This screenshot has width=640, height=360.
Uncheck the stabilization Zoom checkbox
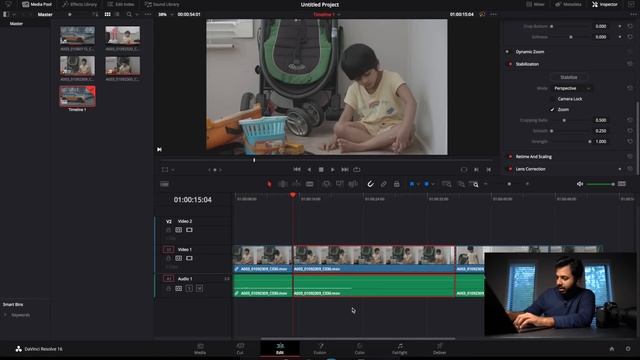(553, 109)
